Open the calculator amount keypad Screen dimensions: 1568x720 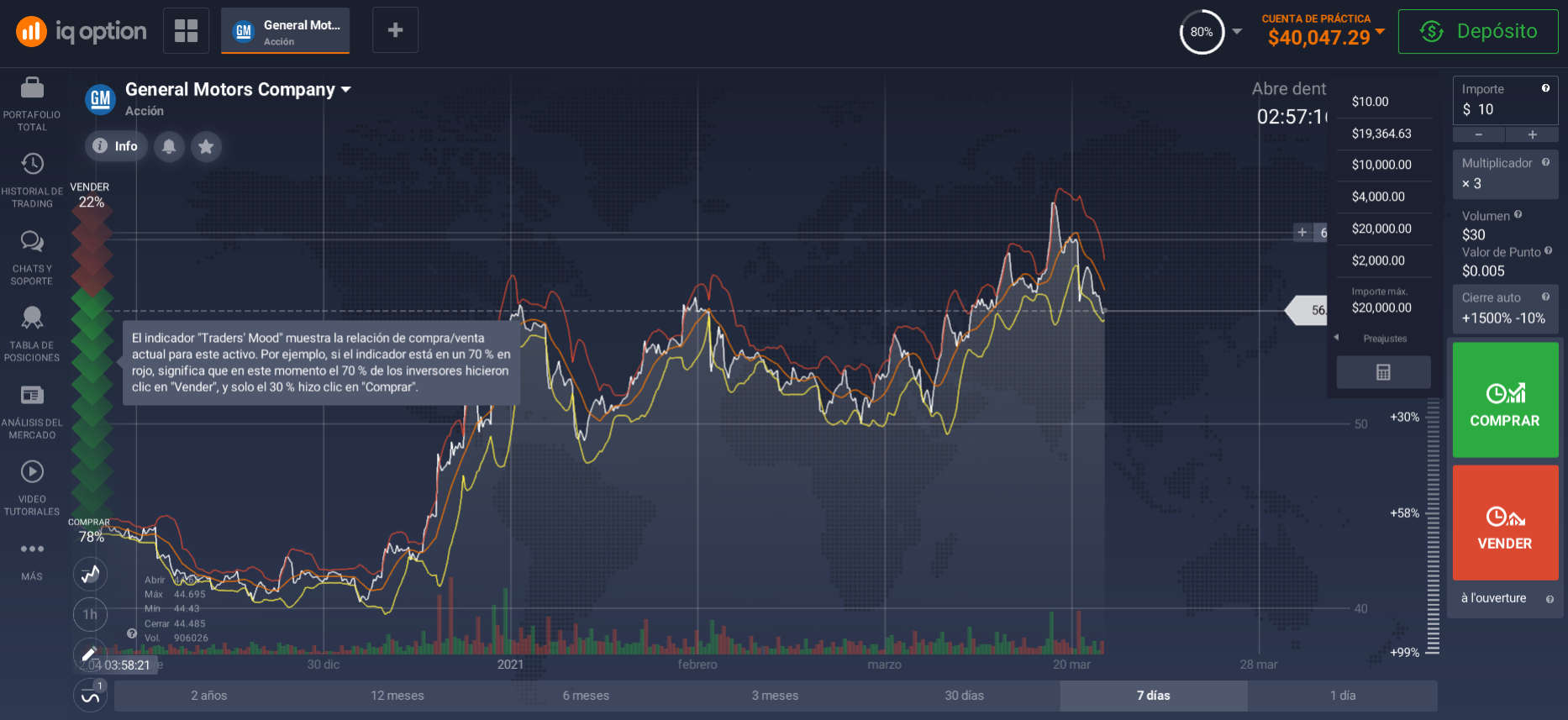(1383, 372)
